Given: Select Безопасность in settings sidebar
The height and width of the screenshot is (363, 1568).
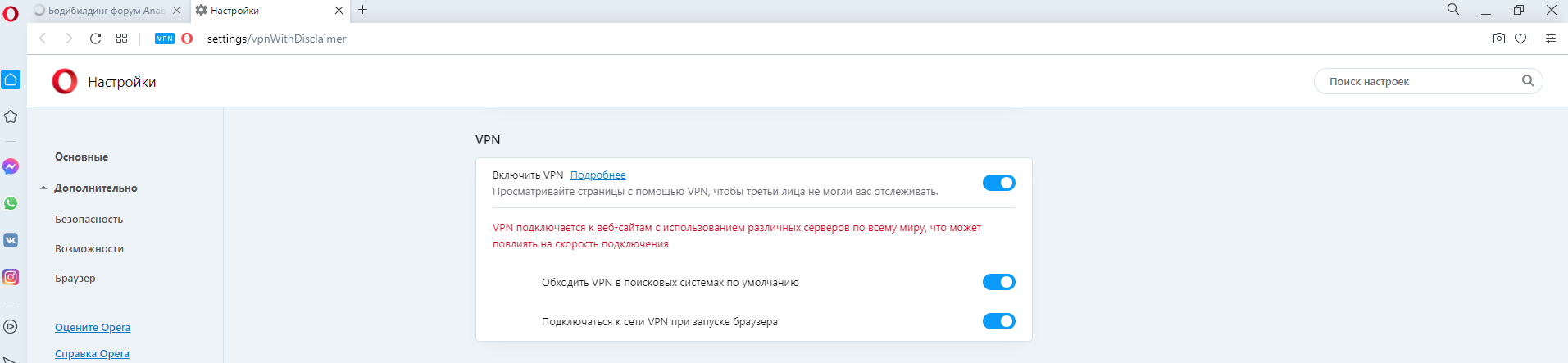Looking at the screenshot, I should tap(89, 220).
